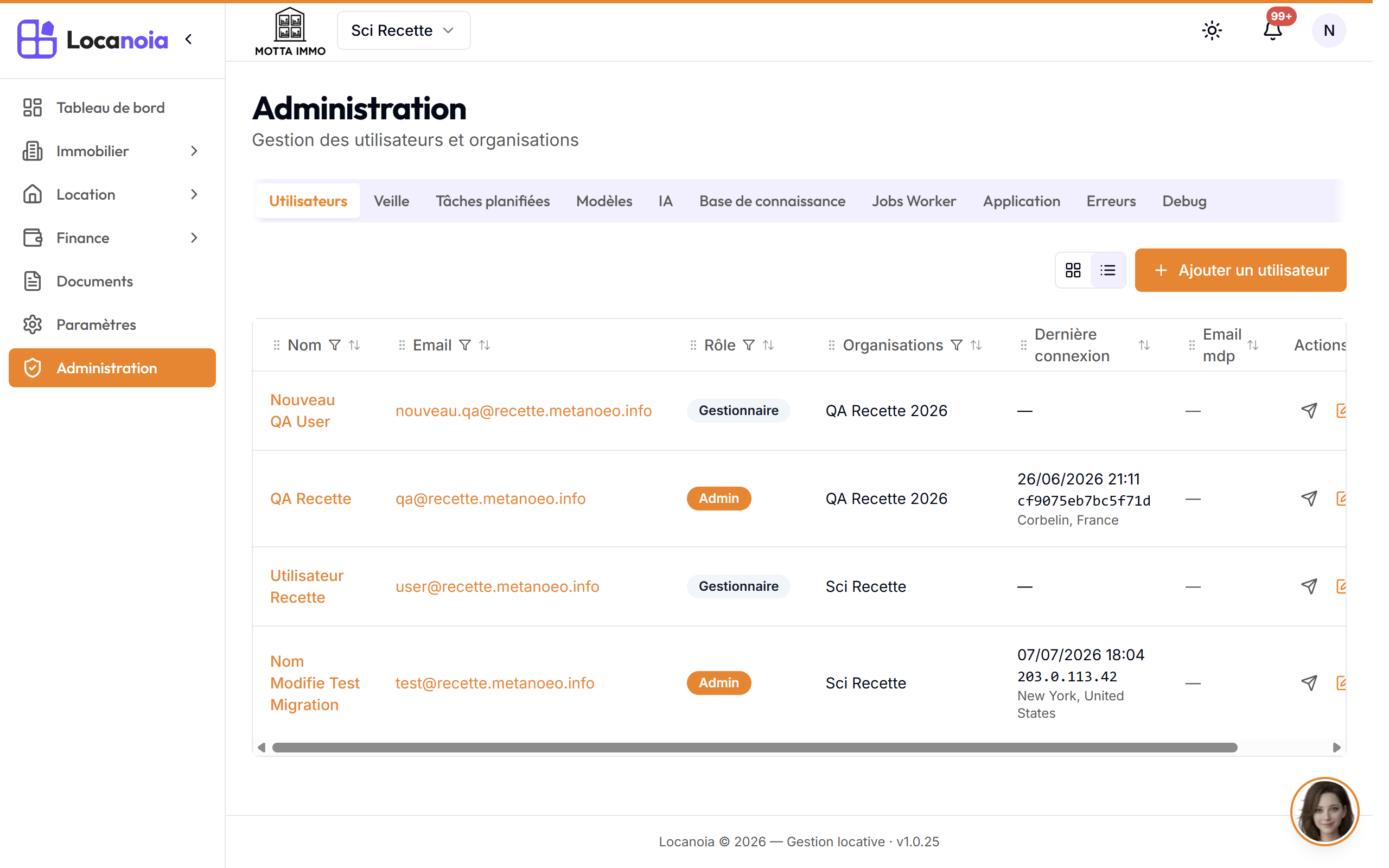This screenshot has width=1389, height=868.
Task: Click email test@recette.metanoeo.info
Action: point(495,682)
